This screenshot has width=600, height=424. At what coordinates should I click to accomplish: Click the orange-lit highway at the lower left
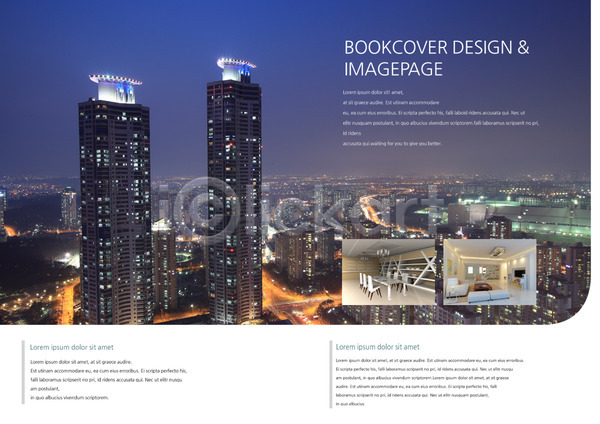click(66, 300)
